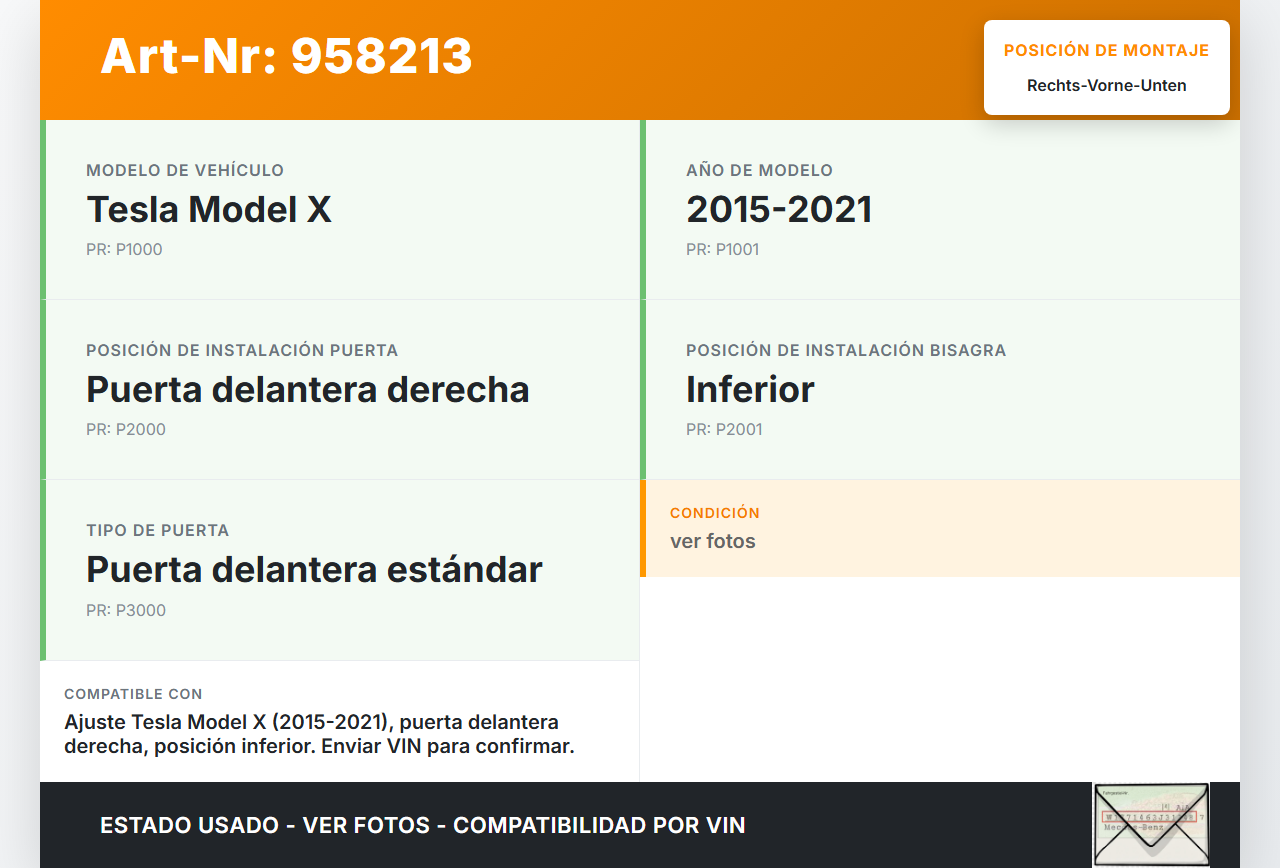Click the 'PR: P2001' code
1280x868 pixels.
pyautogui.click(x=724, y=429)
